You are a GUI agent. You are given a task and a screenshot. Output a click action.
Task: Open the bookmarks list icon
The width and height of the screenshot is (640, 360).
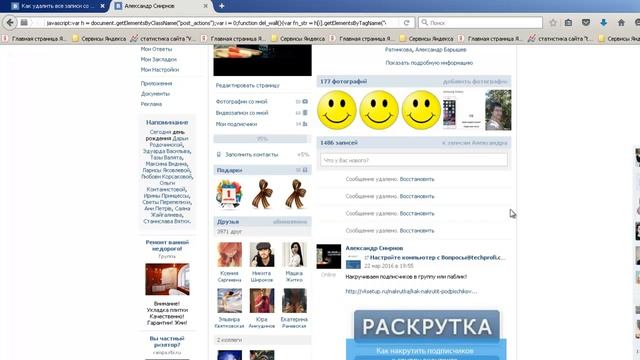568,23
